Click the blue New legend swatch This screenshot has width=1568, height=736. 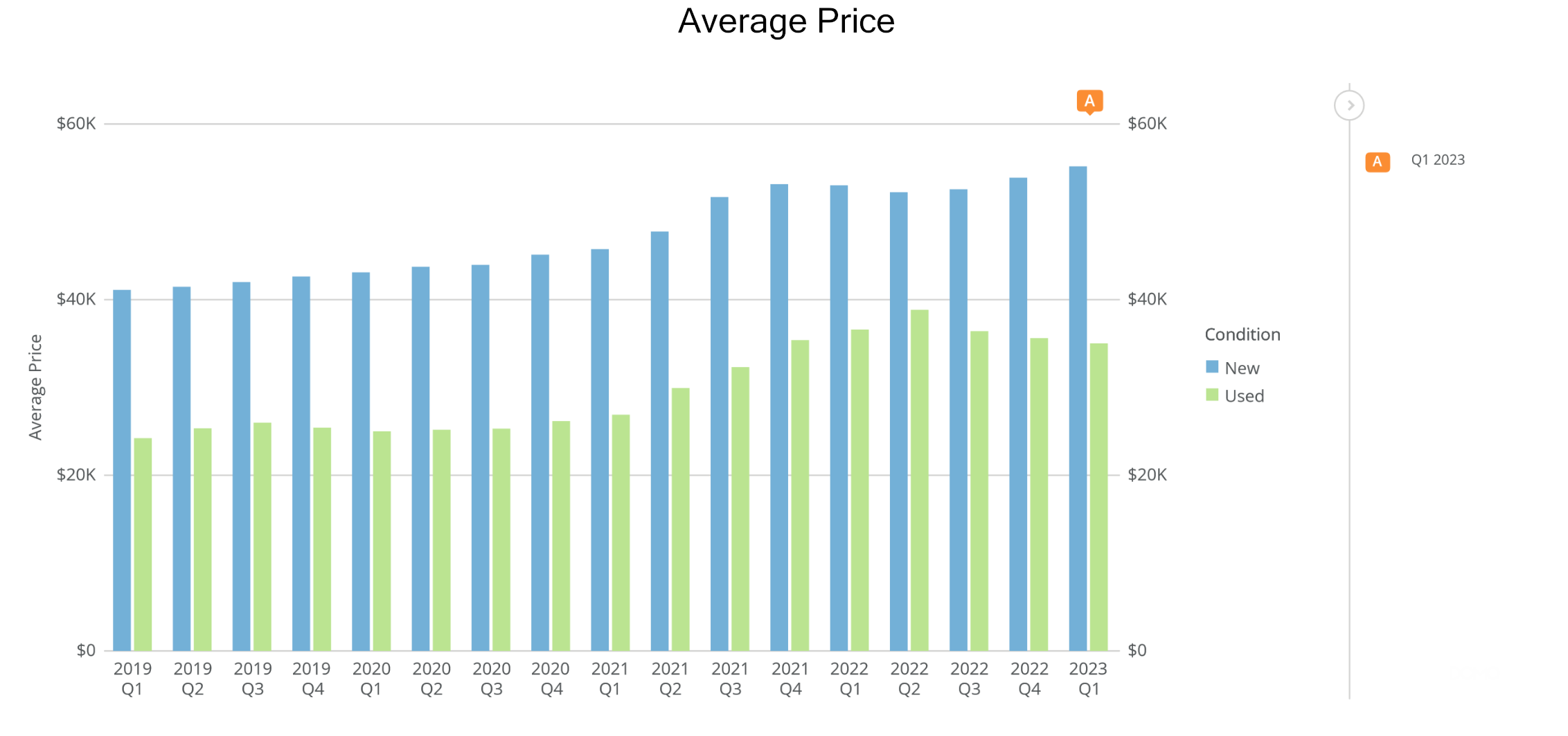pos(1212,367)
